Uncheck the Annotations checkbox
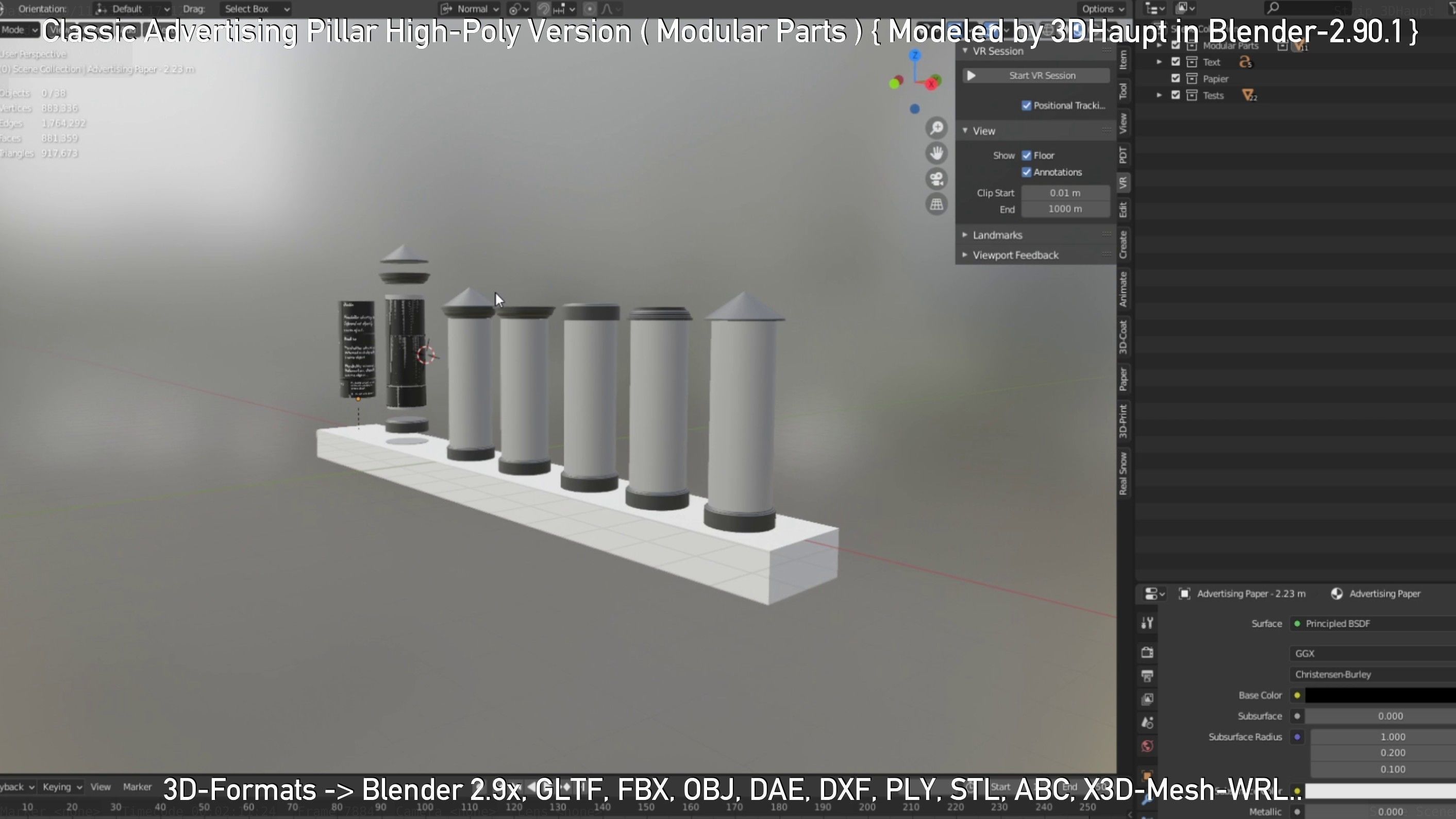The height and width of the screenshot is (819, 1456). [x=1027, y=172]
